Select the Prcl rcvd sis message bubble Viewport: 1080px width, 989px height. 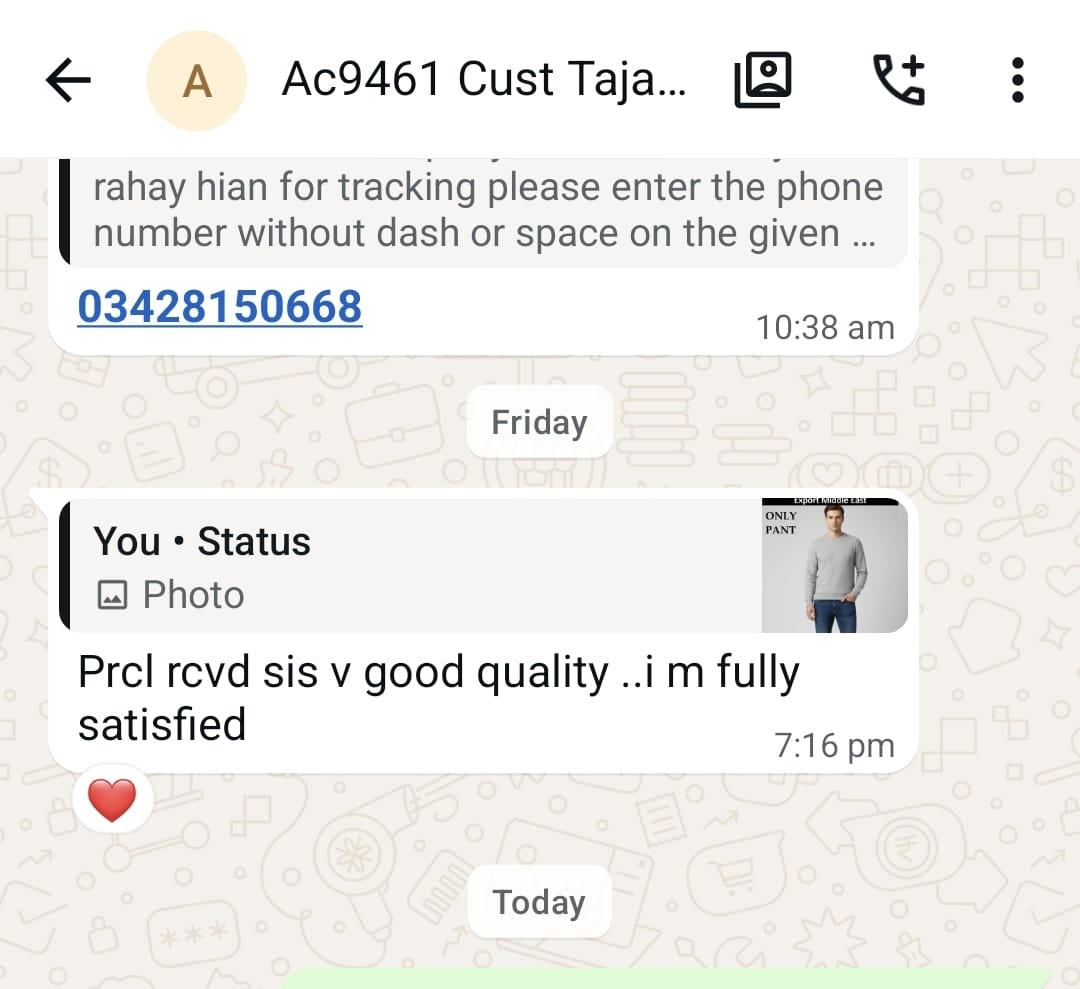tap(484, 632)
